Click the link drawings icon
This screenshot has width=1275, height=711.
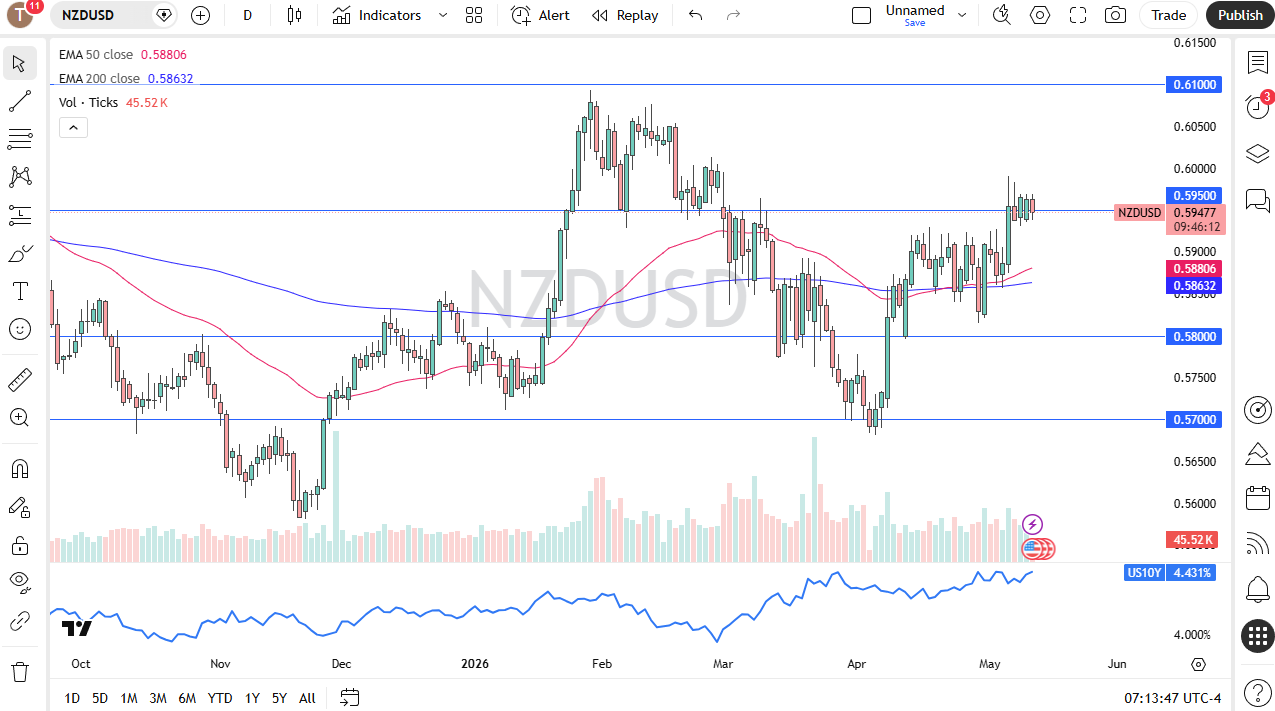point(19,621)
